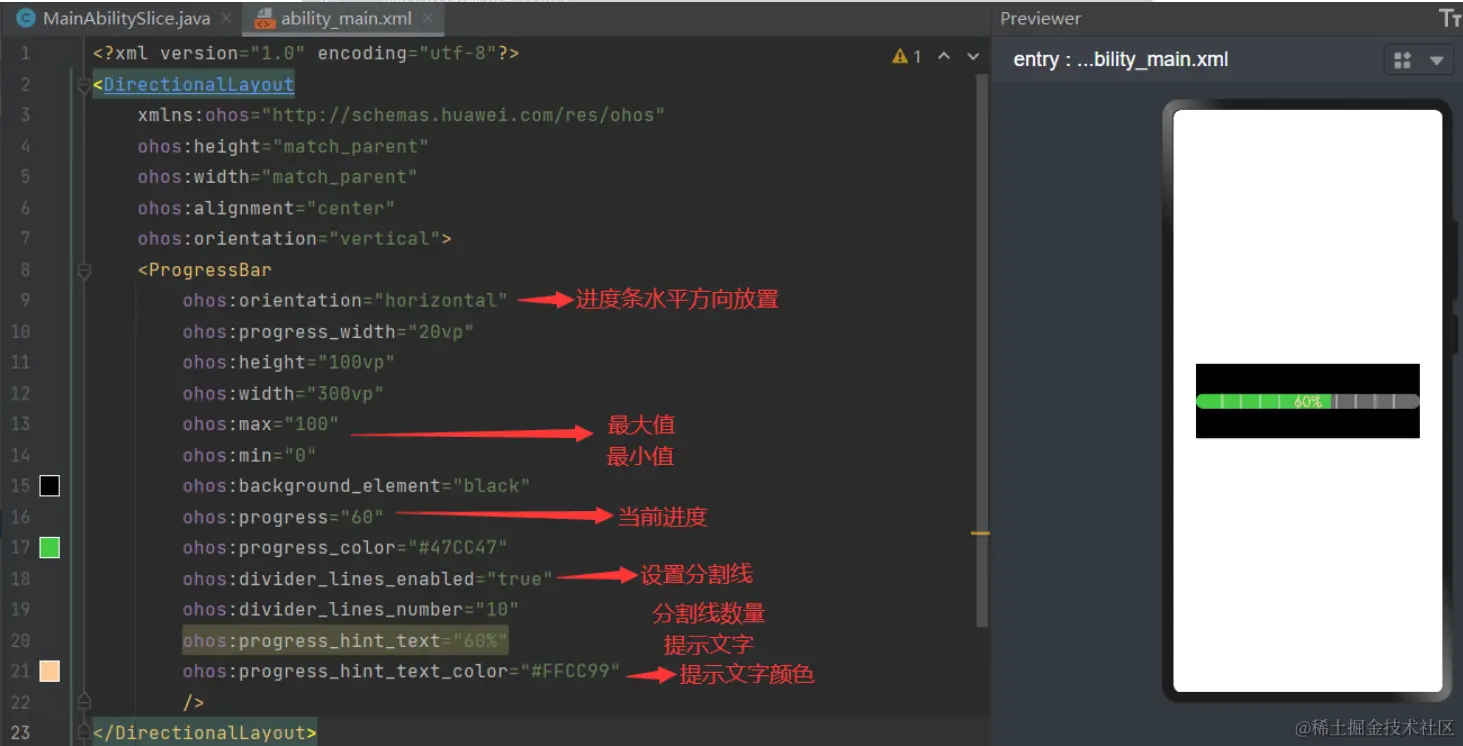
Task: Click ohos:divider_lines_number="10" attribute
Action: tap(350, 609)
